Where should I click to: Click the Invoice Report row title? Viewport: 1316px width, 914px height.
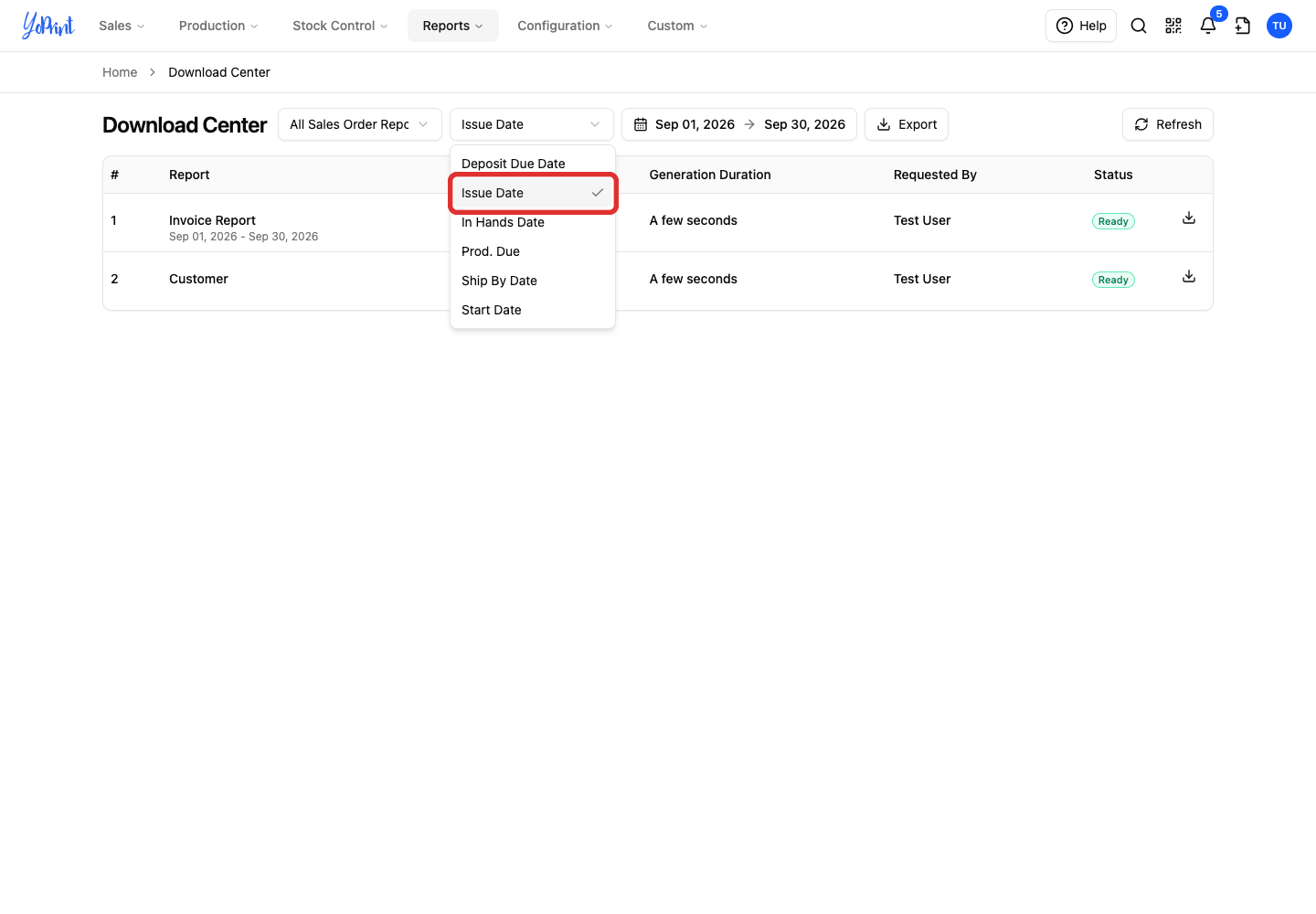(x=212, y=220)
